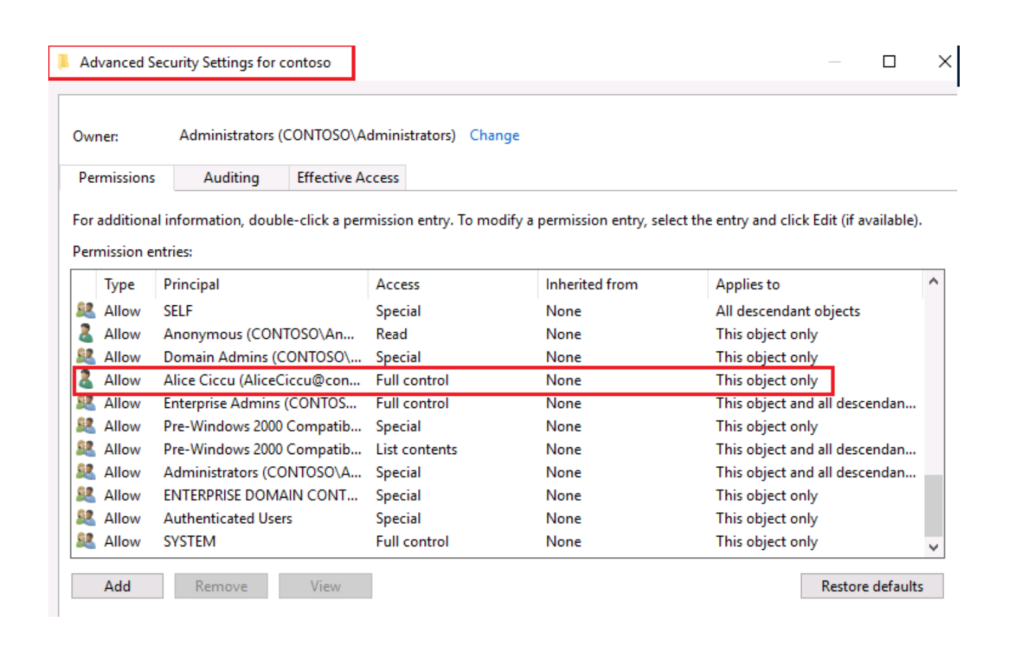Click the group icon beside Domain Admins entry
The image size is (1024, 659).
pos(86,357)
